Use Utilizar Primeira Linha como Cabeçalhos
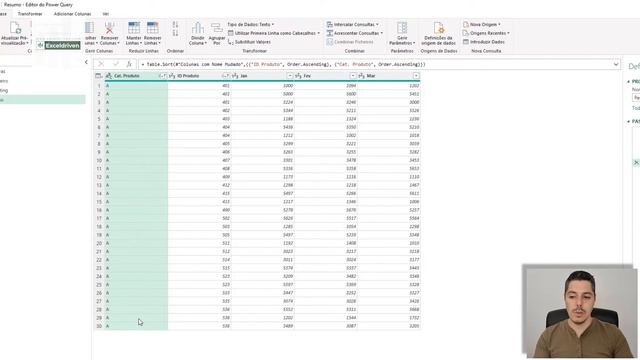 pyautogui.click(x=273, y=33)
